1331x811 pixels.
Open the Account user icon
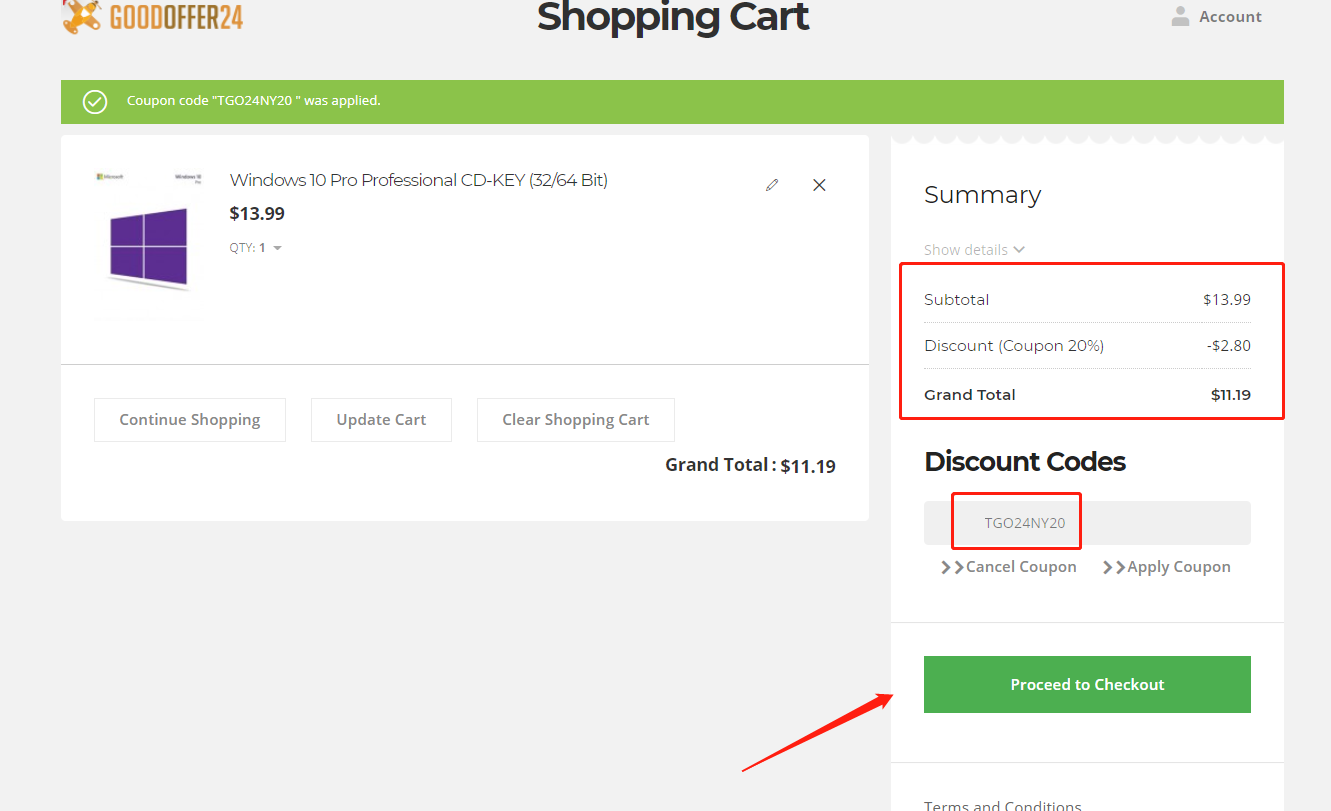(1181, 16)
